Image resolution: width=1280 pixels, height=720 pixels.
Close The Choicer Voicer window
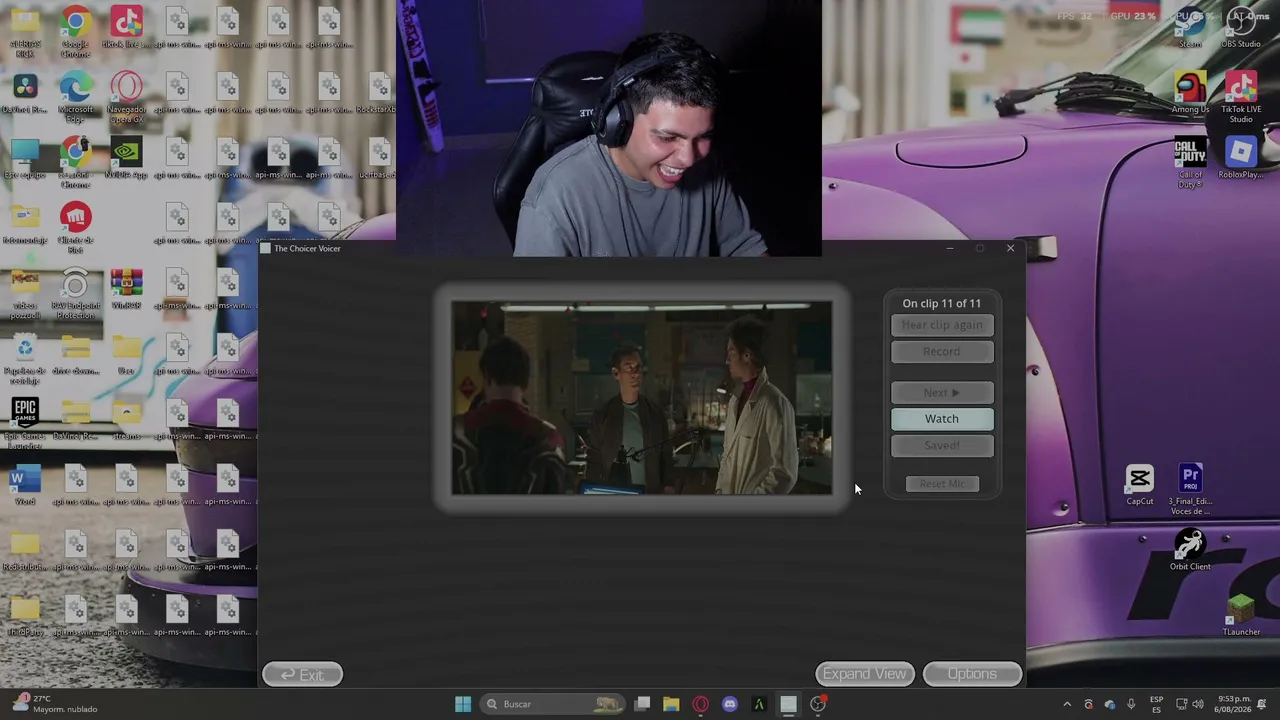tap(1010, 248)
